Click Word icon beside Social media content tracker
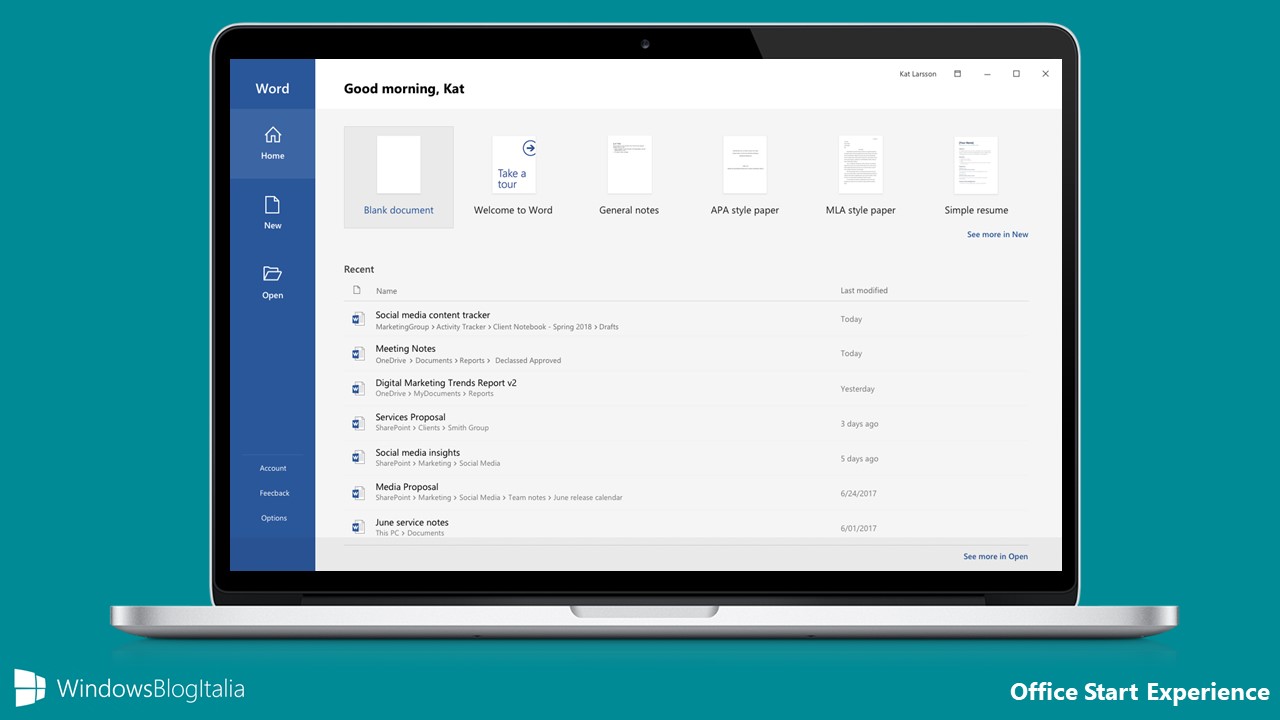The width and height of the screenshot is (1280, 720). point(358,320)
